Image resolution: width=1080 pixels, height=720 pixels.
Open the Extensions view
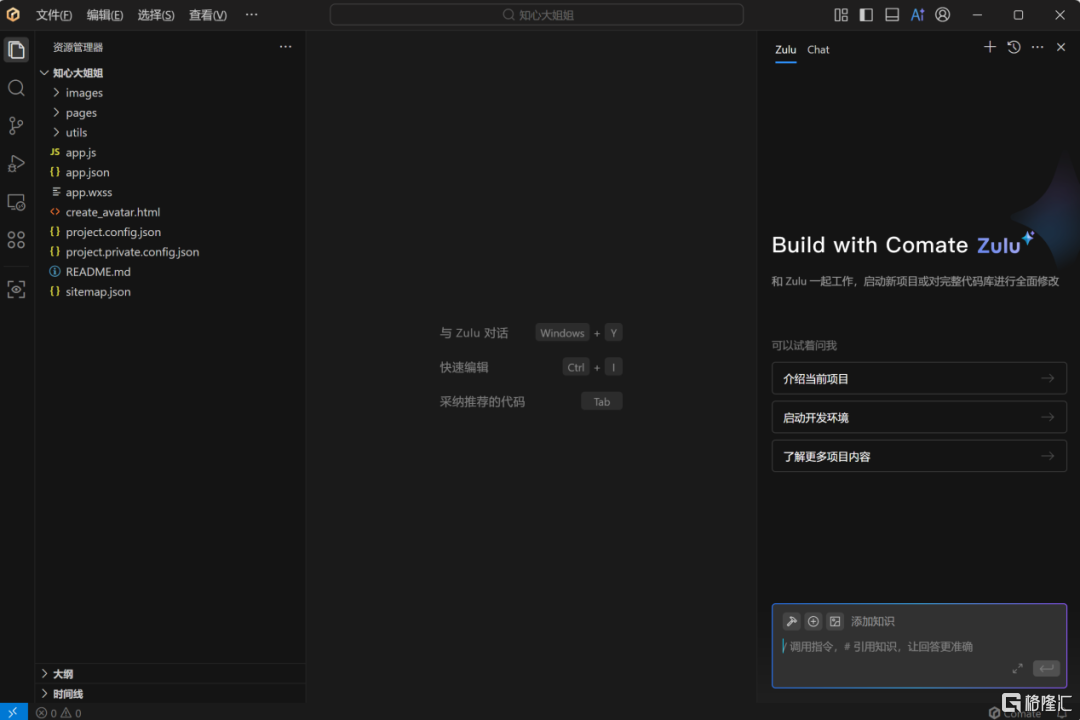(x=16, y=240)
